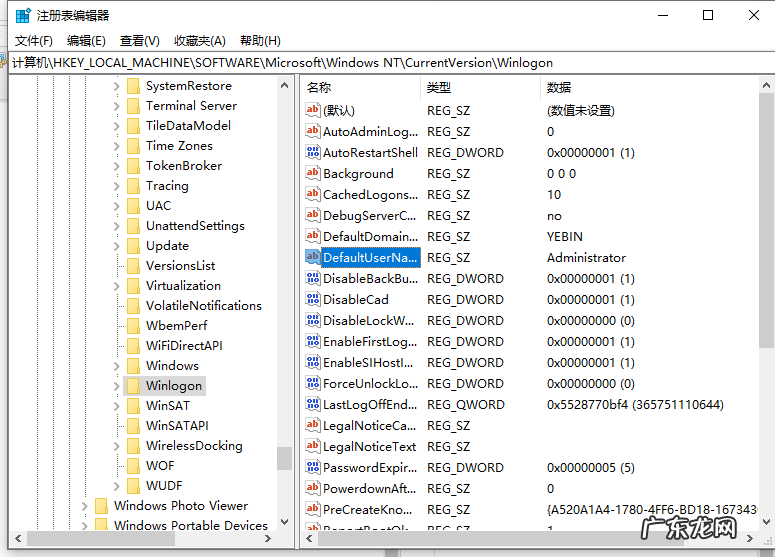Click the Registry Editor icon in title bar
The image size is (775, 557).
[23, 15]
